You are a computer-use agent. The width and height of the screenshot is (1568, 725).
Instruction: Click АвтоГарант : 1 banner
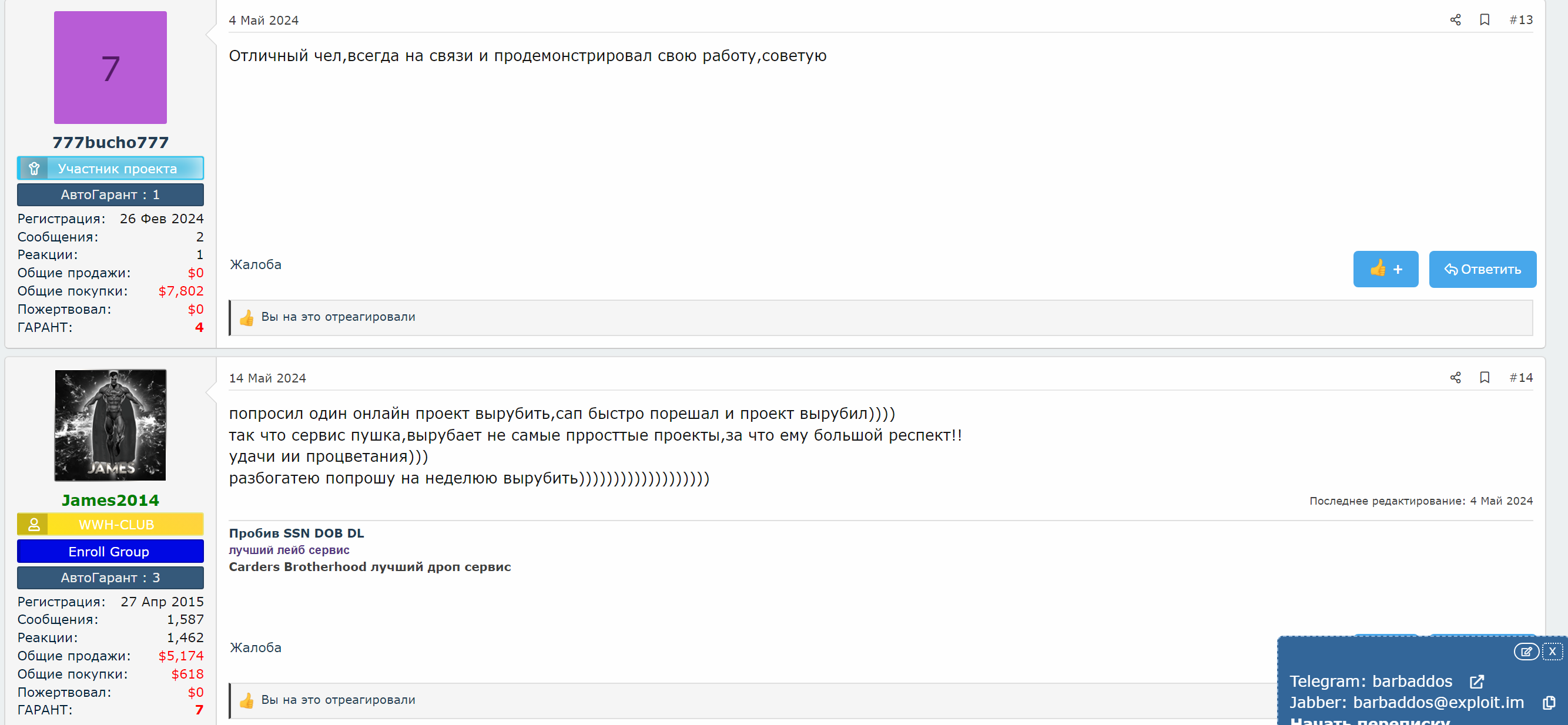[110, 195]
